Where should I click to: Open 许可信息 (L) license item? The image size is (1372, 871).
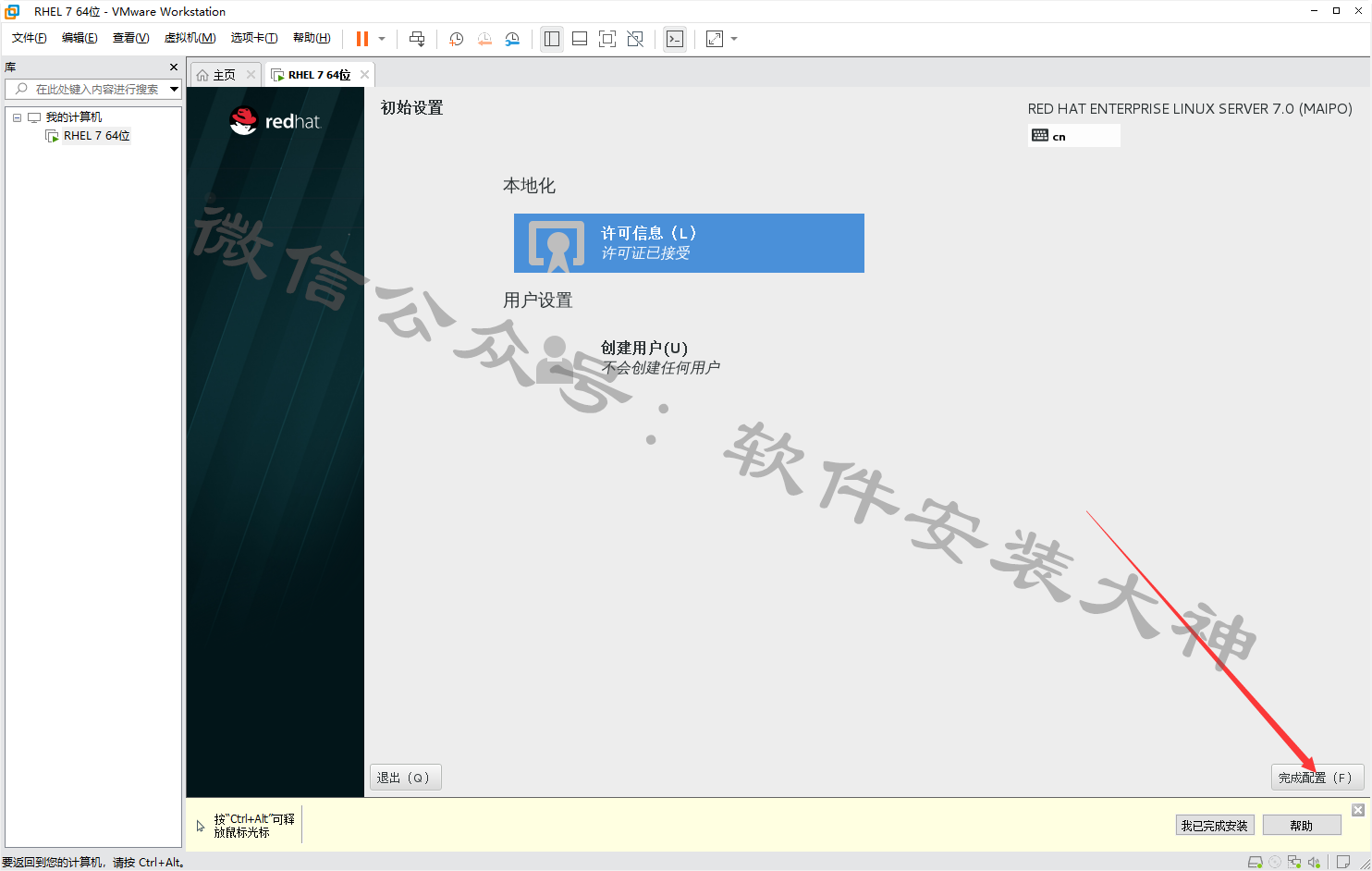pyautogui.click(x=689, y=243)
